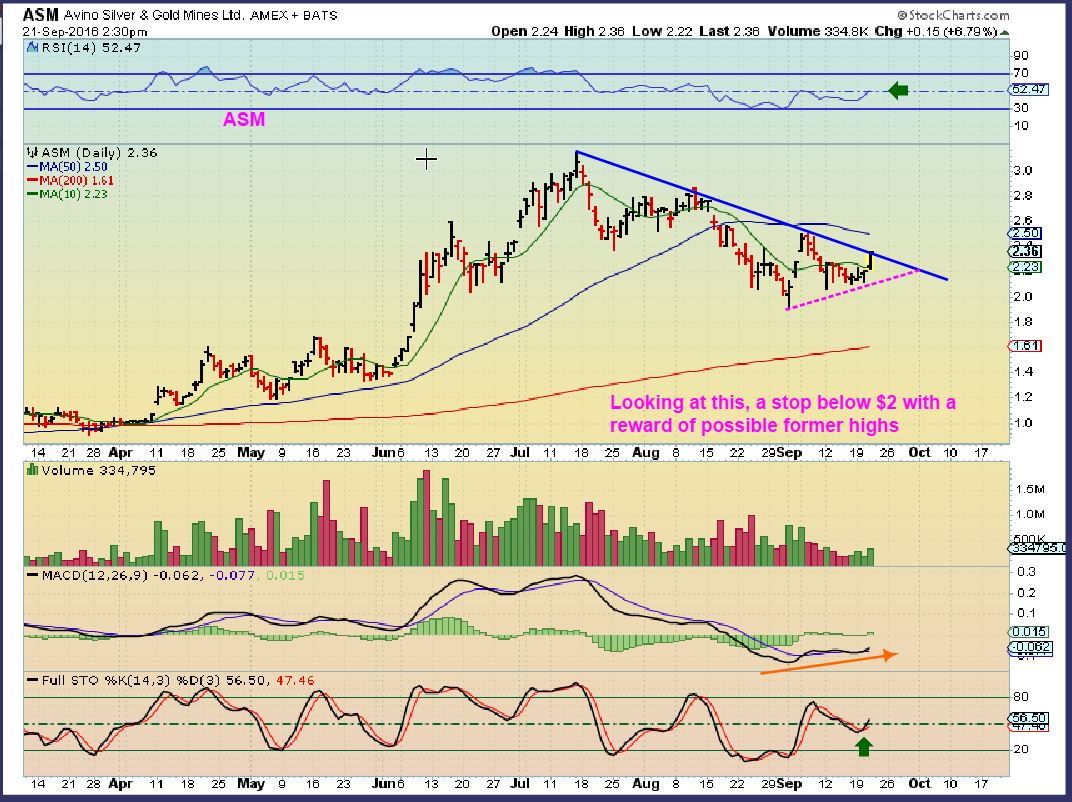Select the MA(10) 2.23 legend entry
1072x802 pixels.
[67, 194]
